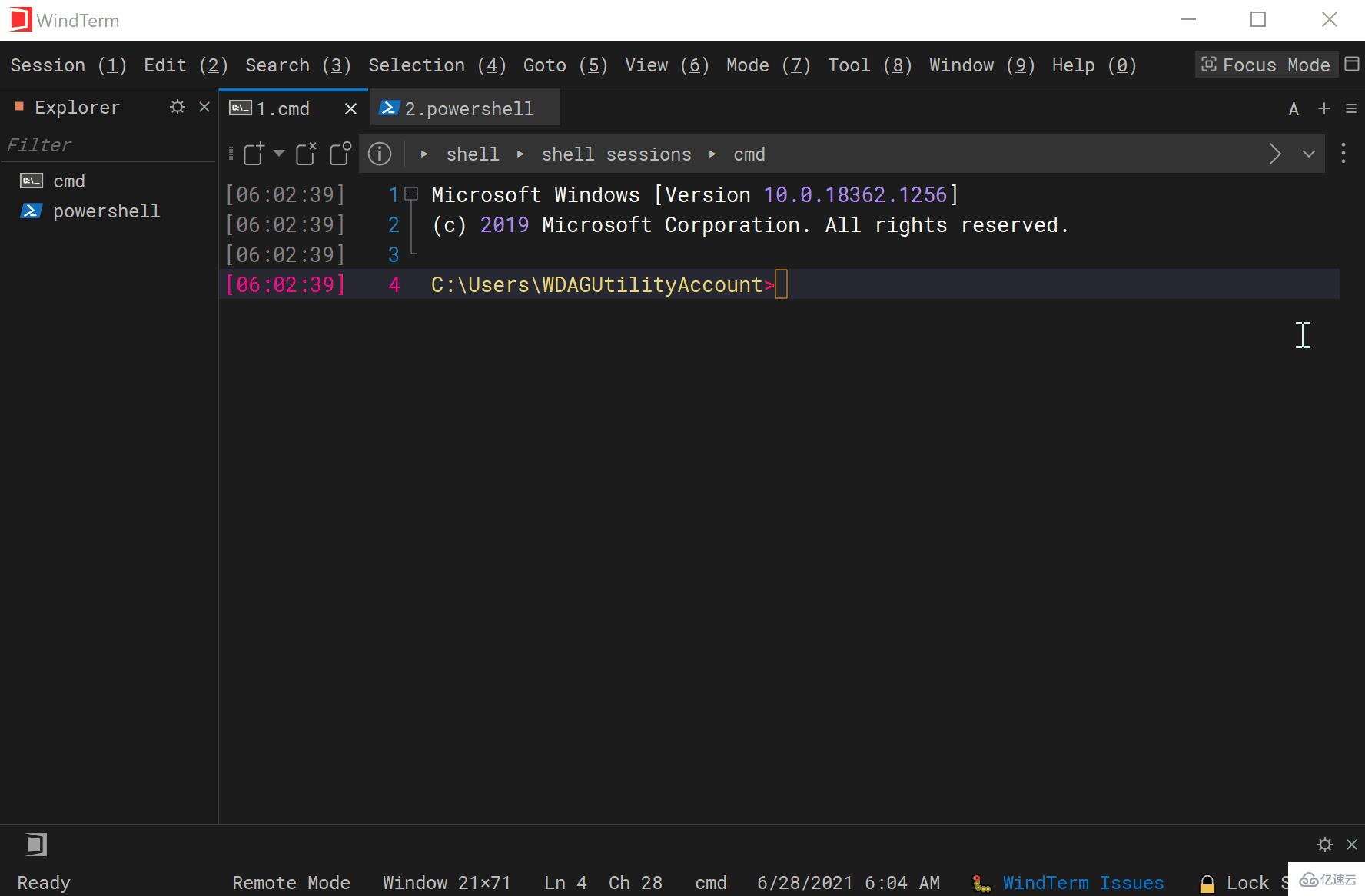Screen dimensions: 1365x896
Task: Click Window 21×71 status entry
Action: [x=447, y=883]
